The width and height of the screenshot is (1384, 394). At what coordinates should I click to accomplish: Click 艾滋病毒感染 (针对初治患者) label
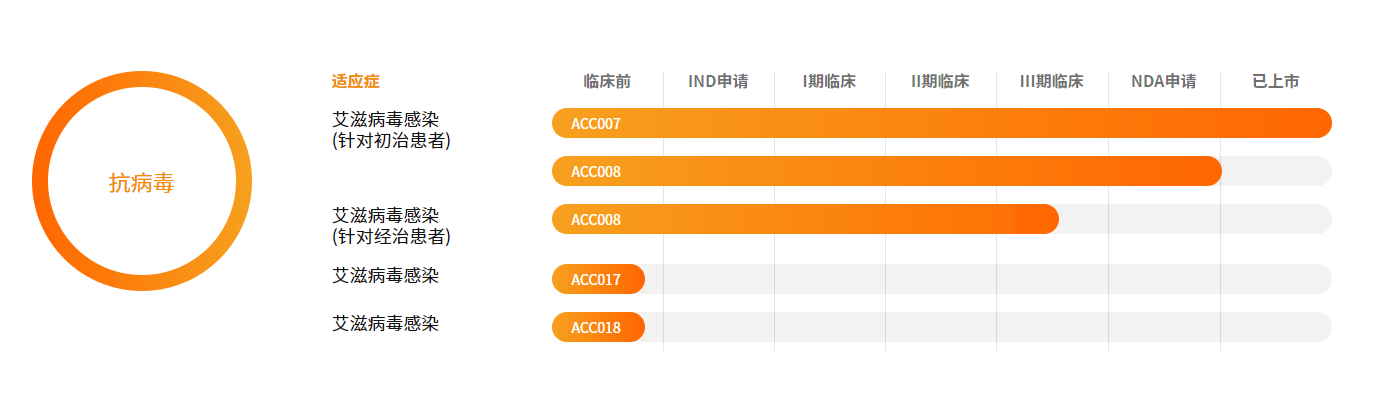391,131
